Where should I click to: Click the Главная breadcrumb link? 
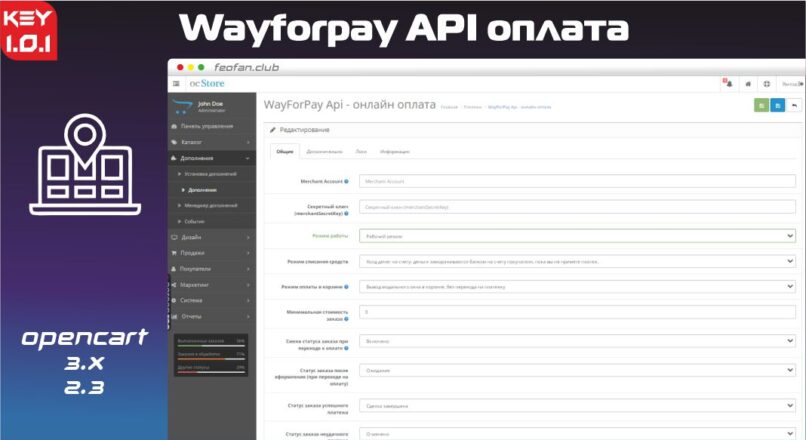tap(449, 107)
